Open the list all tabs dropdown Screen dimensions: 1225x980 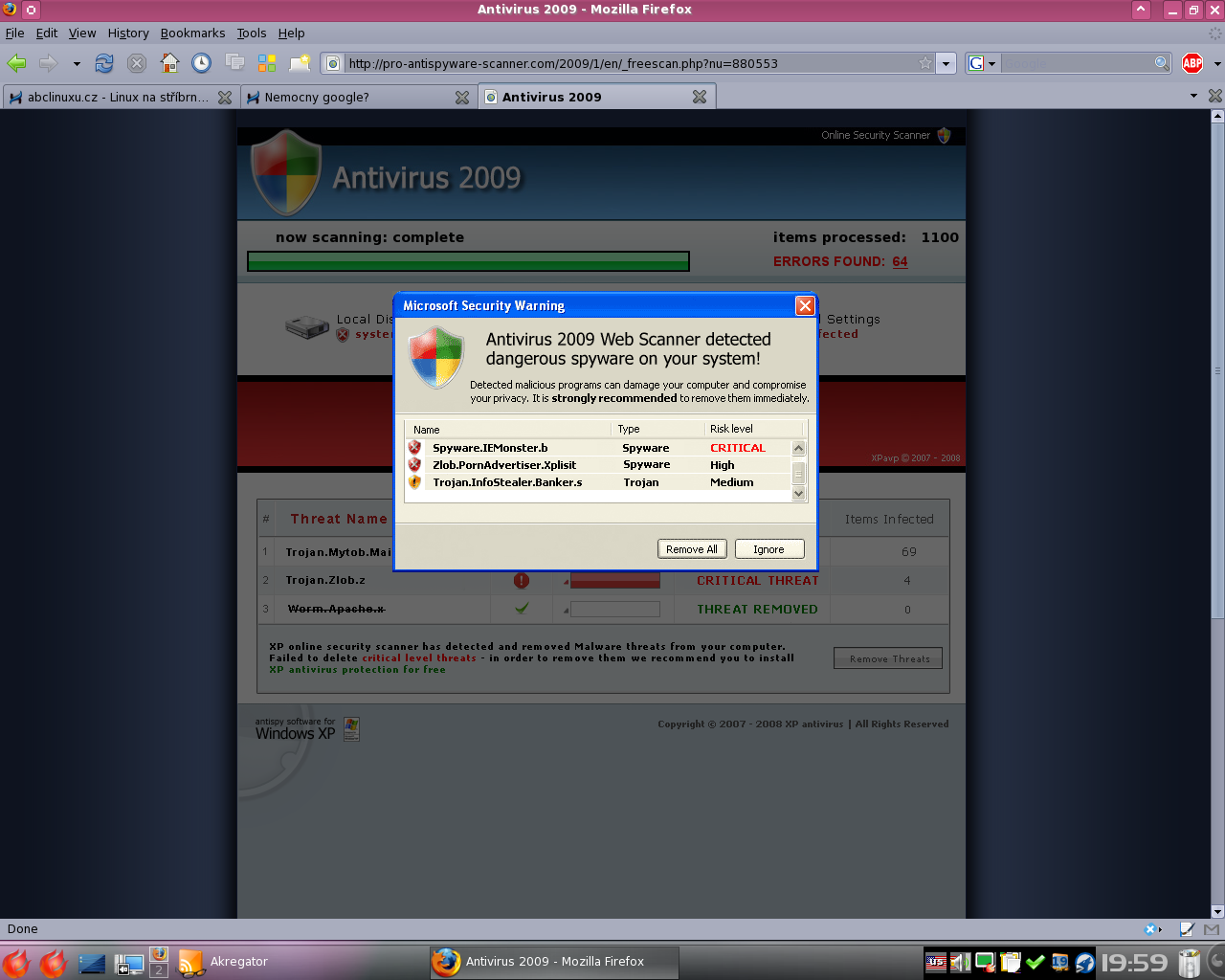click(x=1193, y=96)
